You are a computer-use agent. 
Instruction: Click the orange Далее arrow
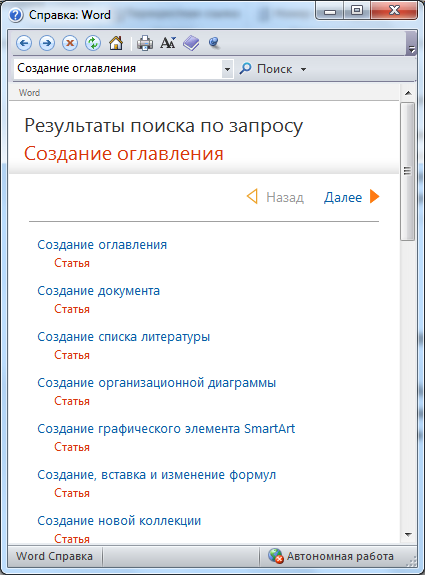pyautogui.click(x=374, y=196)
